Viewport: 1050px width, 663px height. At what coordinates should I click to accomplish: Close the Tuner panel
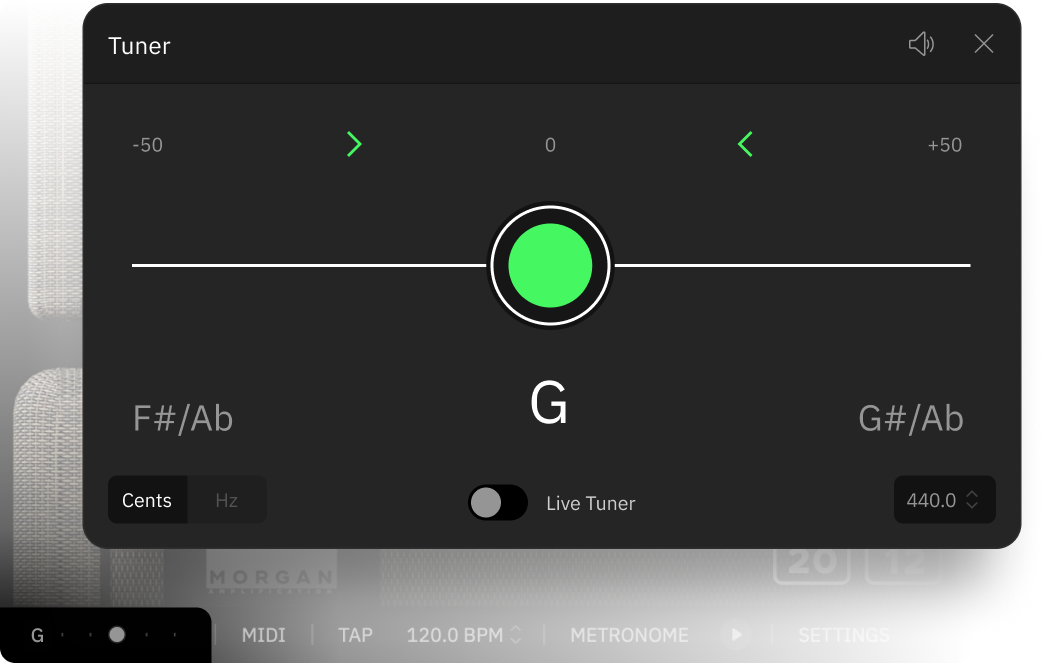click(984, 44)
